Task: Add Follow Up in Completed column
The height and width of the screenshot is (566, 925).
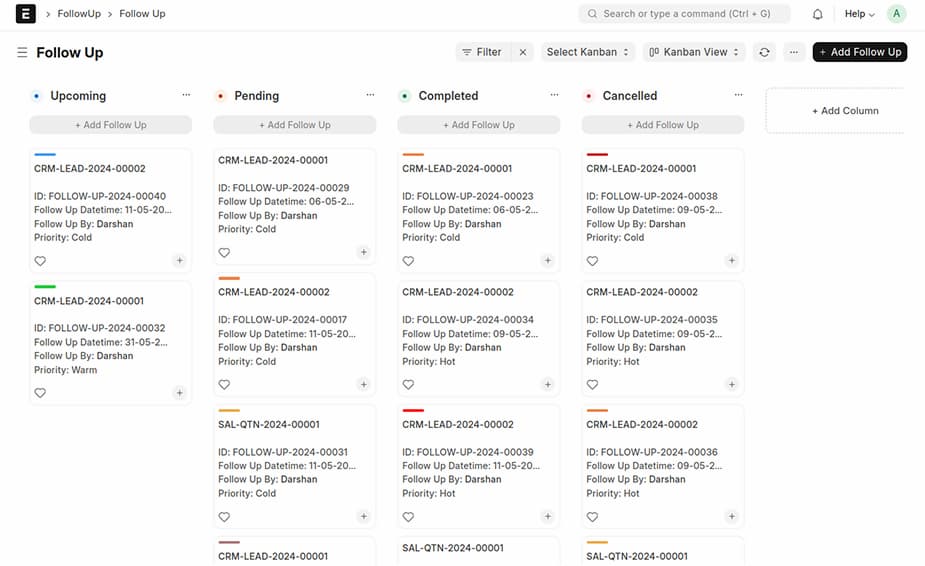Action: pos(478,125)
